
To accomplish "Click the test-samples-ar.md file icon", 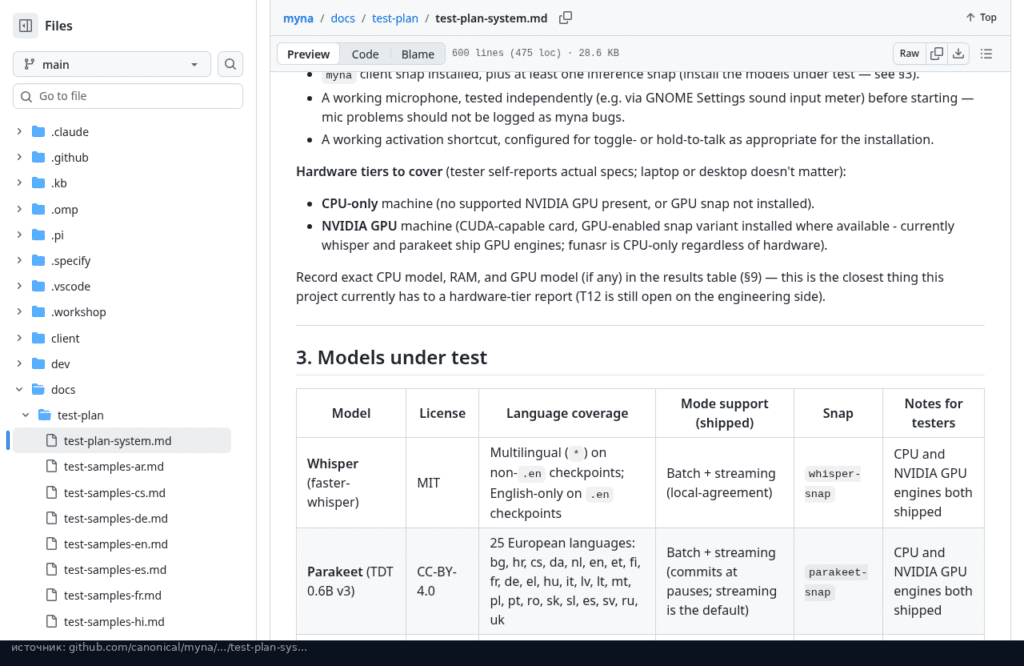I will tap(52, 466).
